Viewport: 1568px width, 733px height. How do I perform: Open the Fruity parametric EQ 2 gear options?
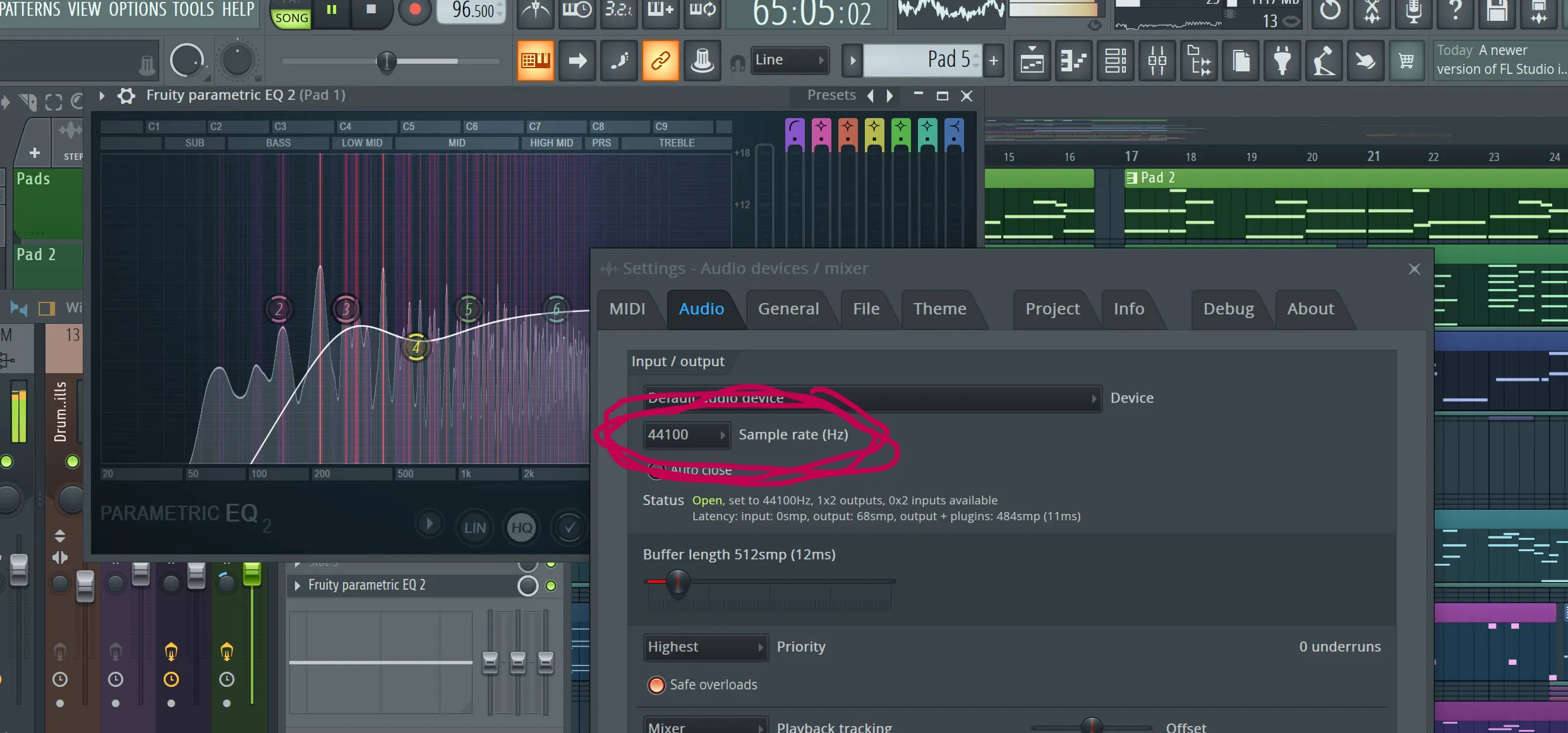coord(126,96)
